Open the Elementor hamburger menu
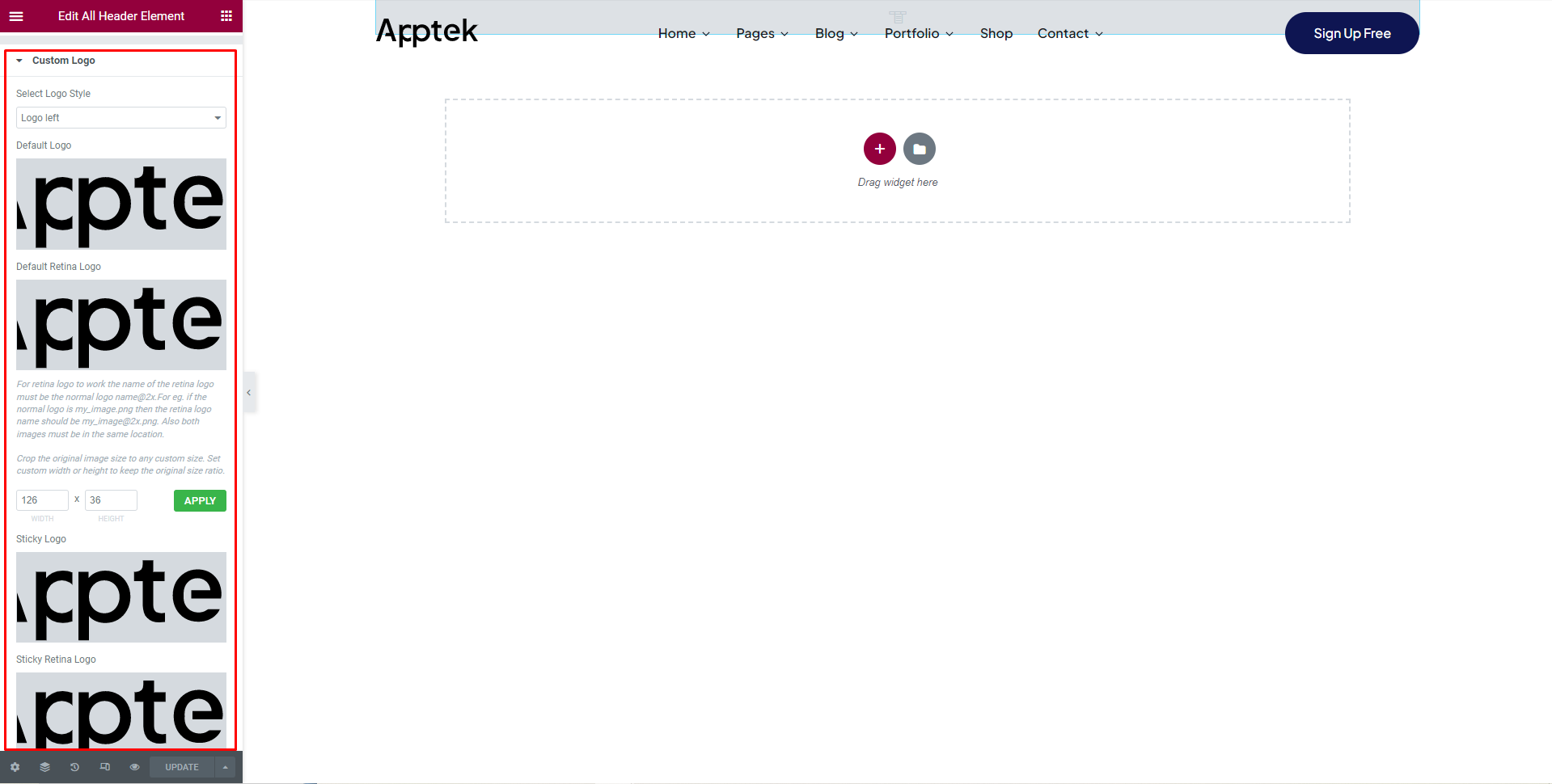Screen dimensions: 1552x784 point(16,16)
